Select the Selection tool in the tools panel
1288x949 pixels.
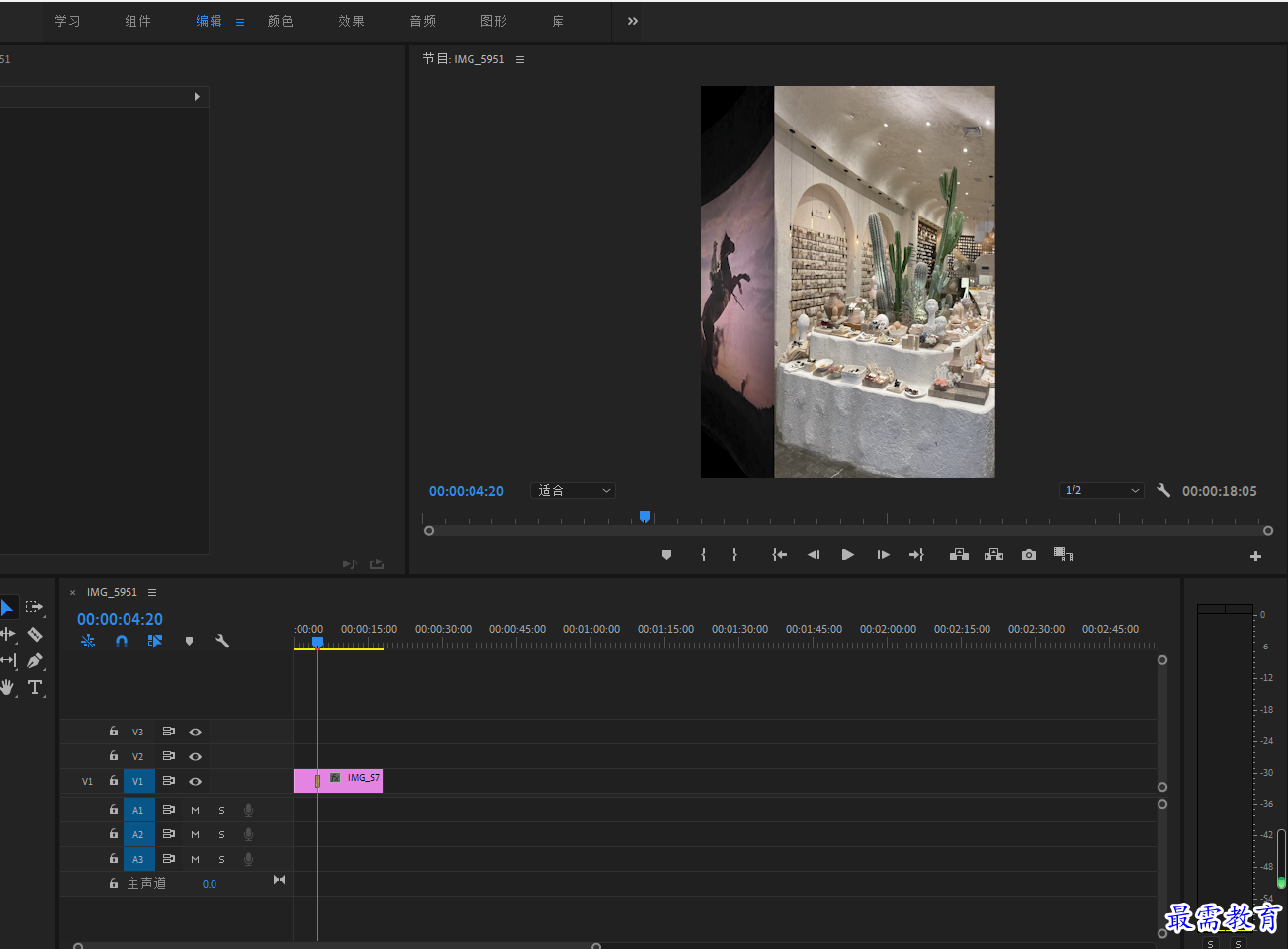click(7, 607)
